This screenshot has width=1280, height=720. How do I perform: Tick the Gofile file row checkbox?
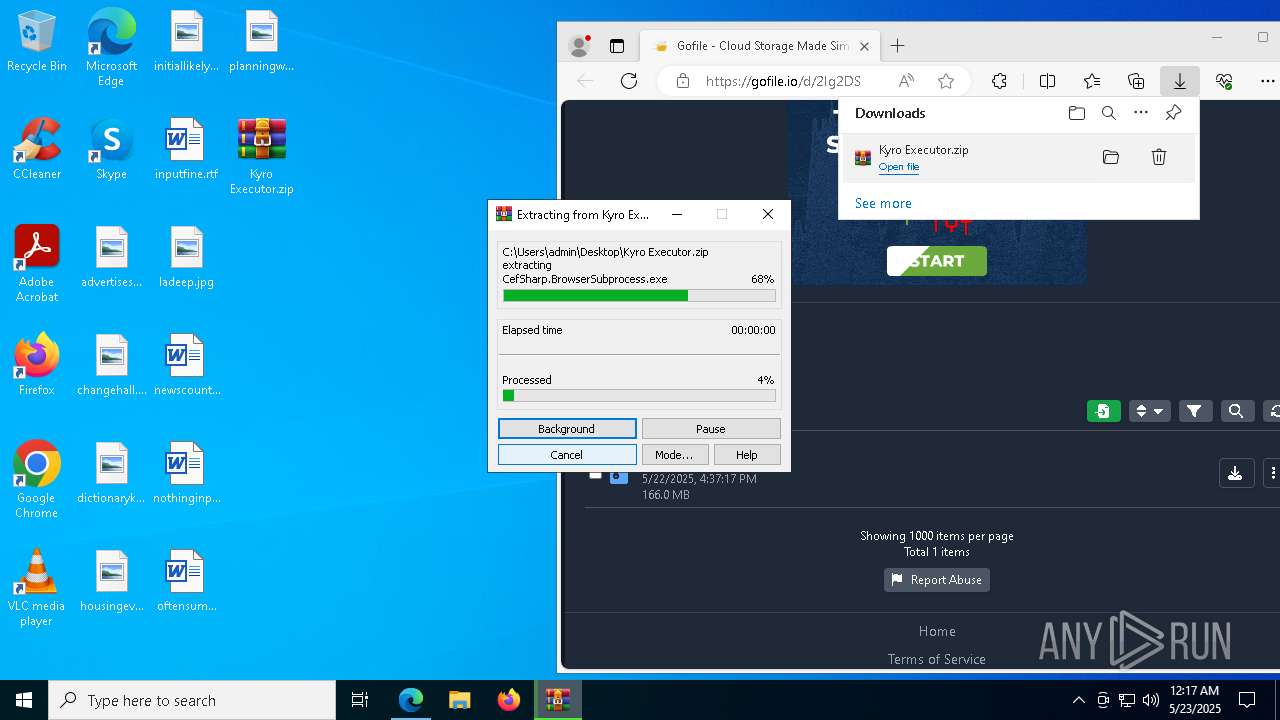tap(595, 474)
